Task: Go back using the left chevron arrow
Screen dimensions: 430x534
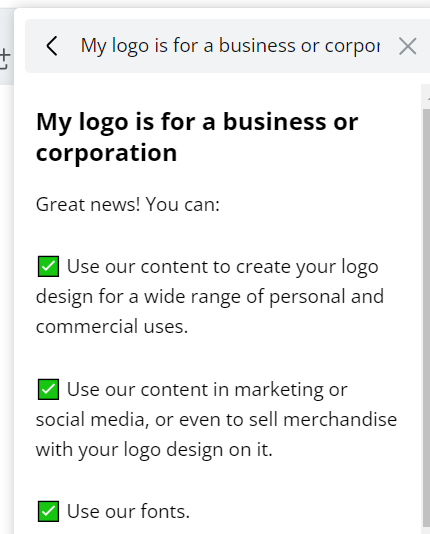Action: 52,46
